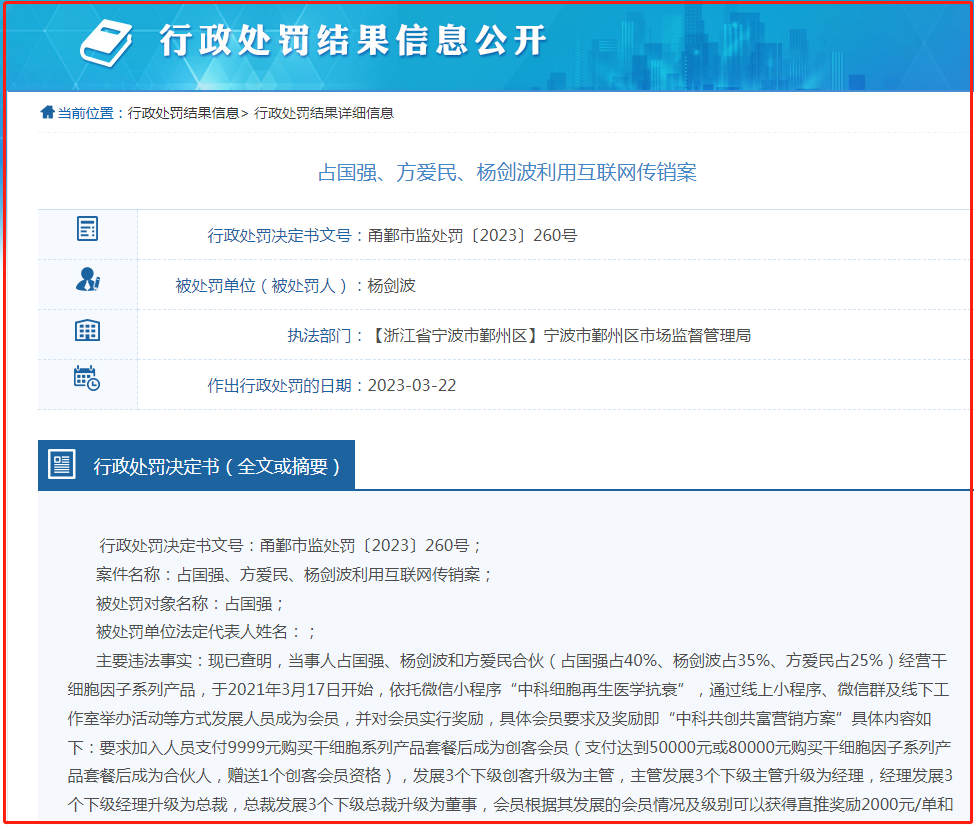Click the punished person value 杨剑波

click(391, 286)
